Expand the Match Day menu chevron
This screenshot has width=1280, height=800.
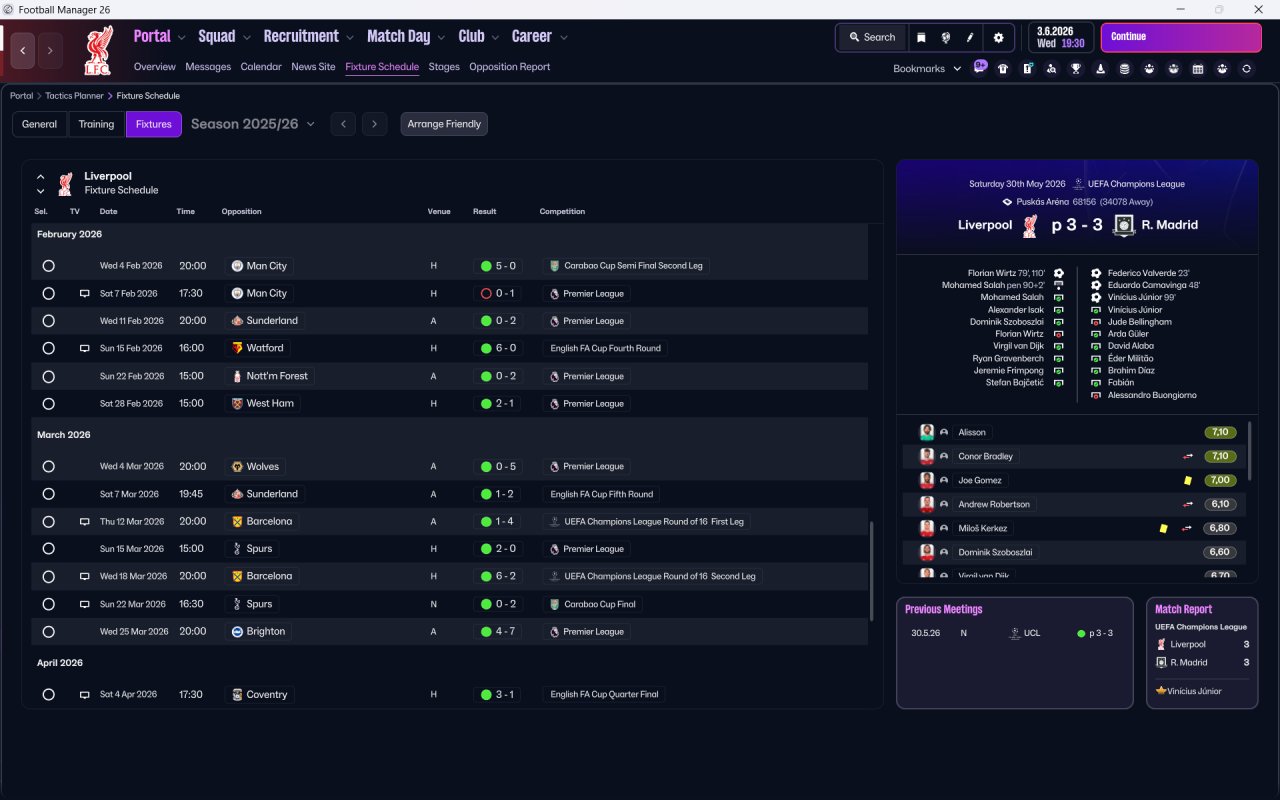(x=441, y=38)
